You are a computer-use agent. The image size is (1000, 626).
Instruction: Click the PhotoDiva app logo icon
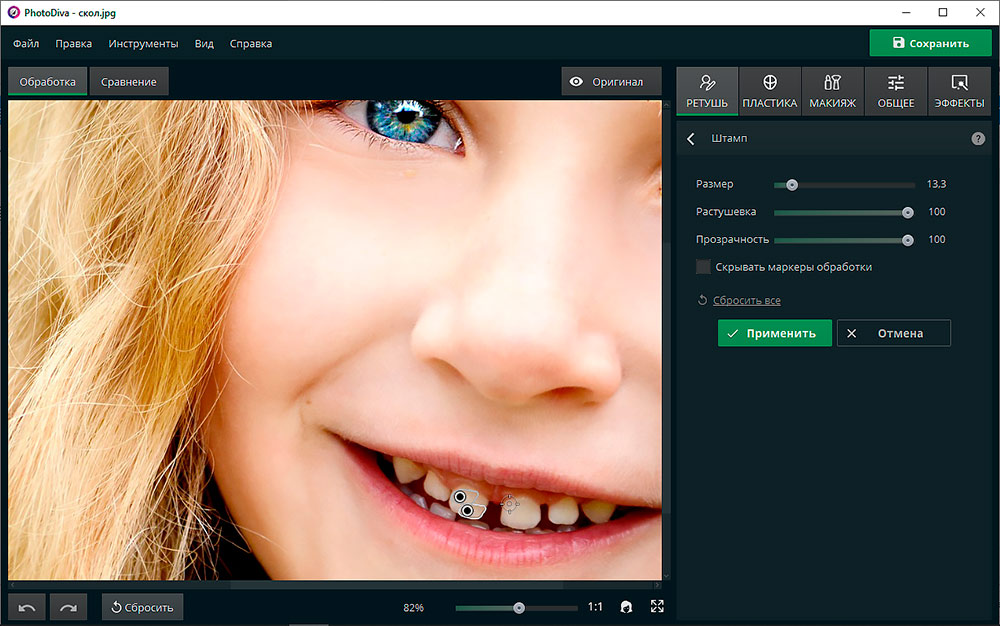13,12
